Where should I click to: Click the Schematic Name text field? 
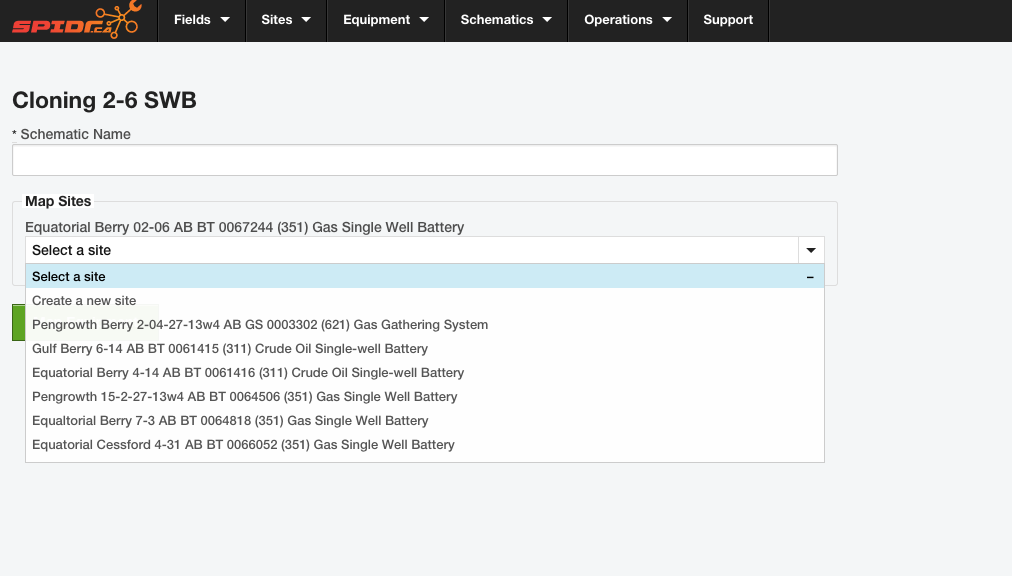[x=424, y=160]
